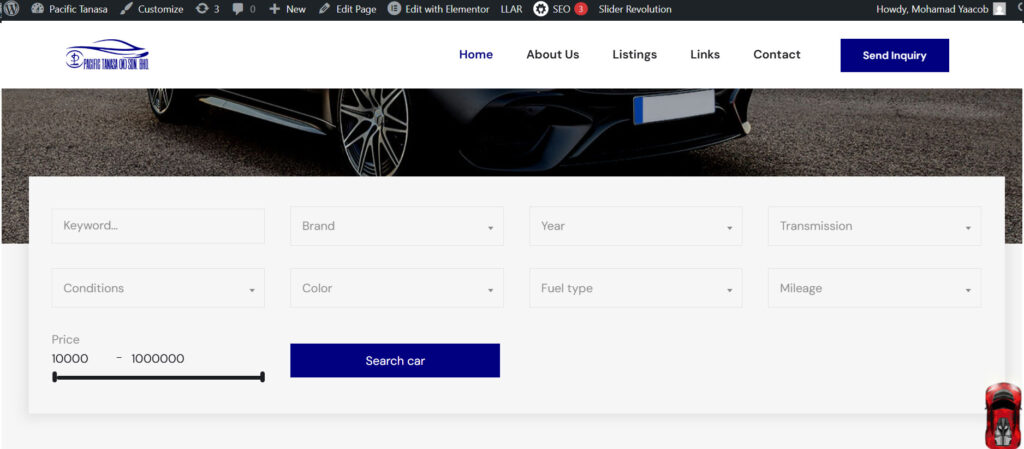This screenshot has height=449, width=1024.
Task: Expand the Brand dropdown
Action: tap(397, 226)
